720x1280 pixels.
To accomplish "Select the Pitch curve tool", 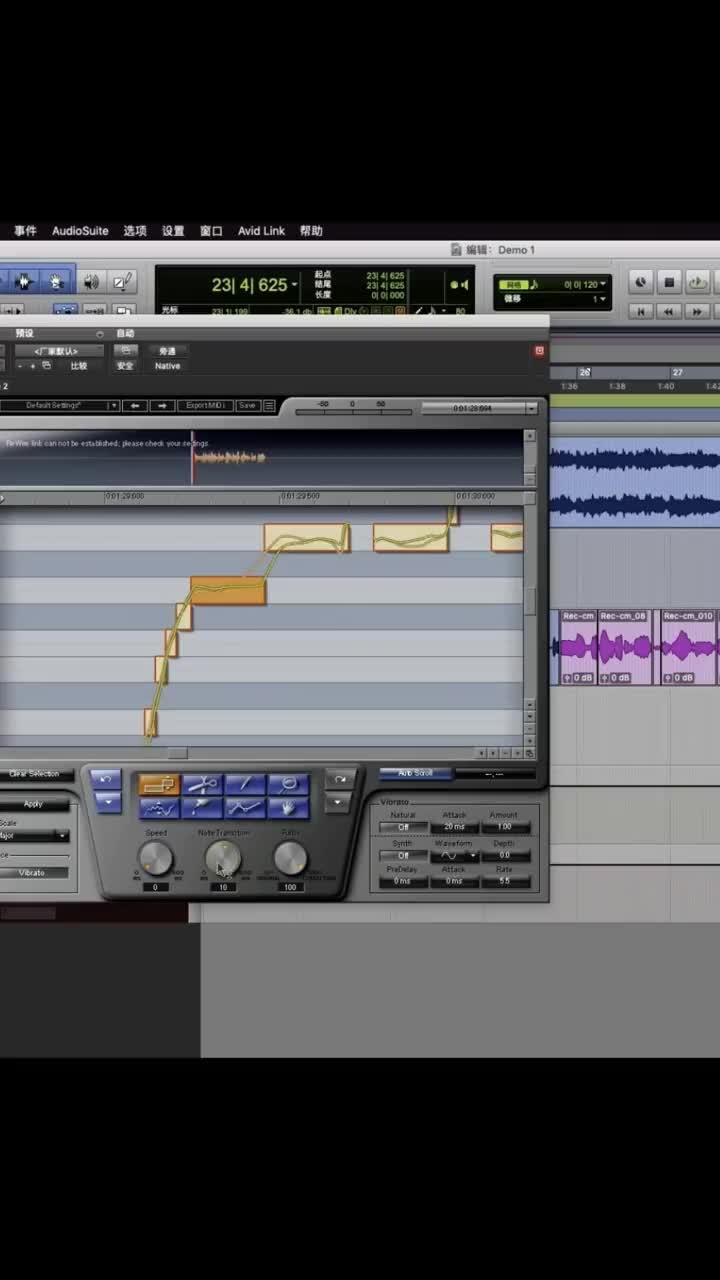I will coord(159,808).
